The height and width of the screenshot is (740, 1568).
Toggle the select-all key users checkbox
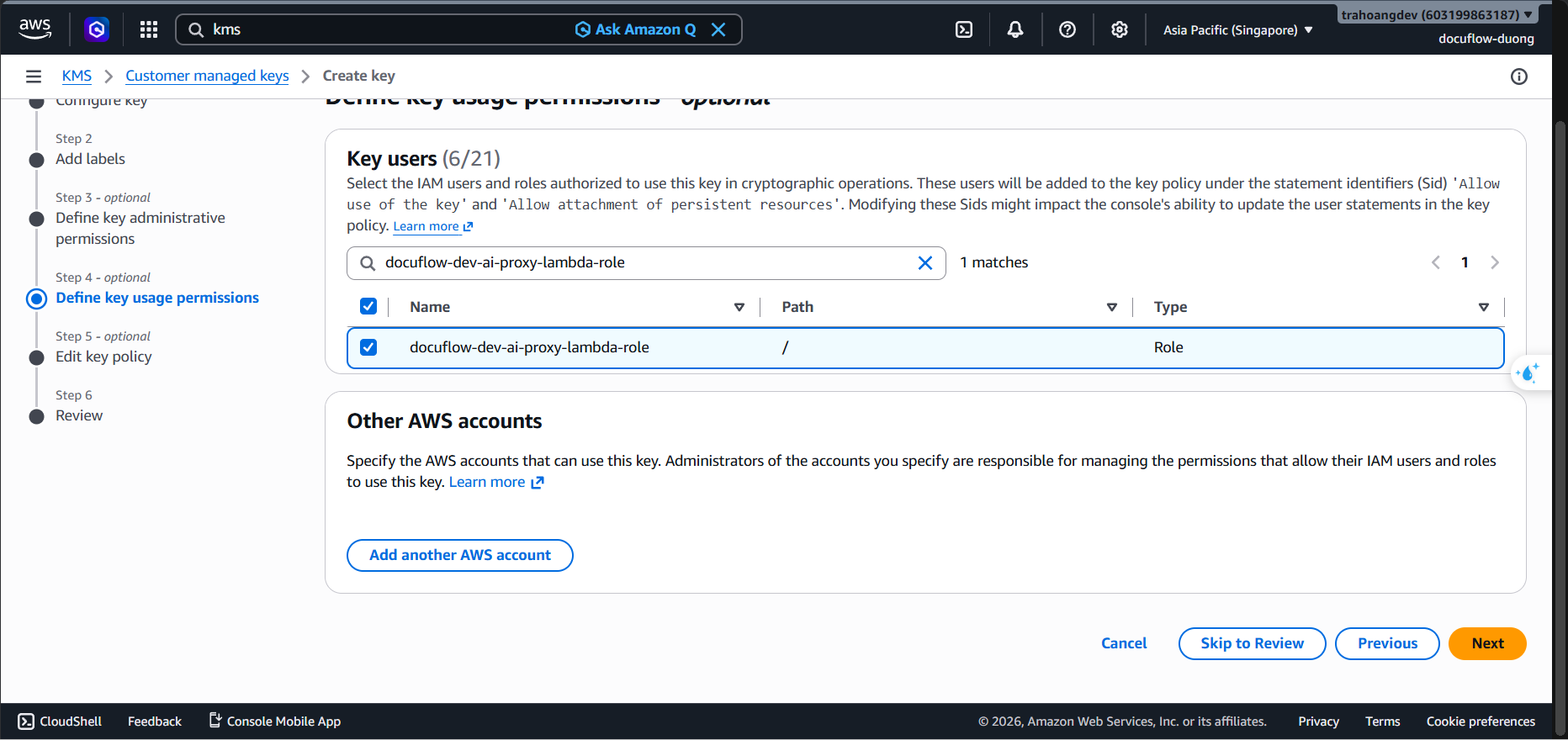[x=368, y=306]
